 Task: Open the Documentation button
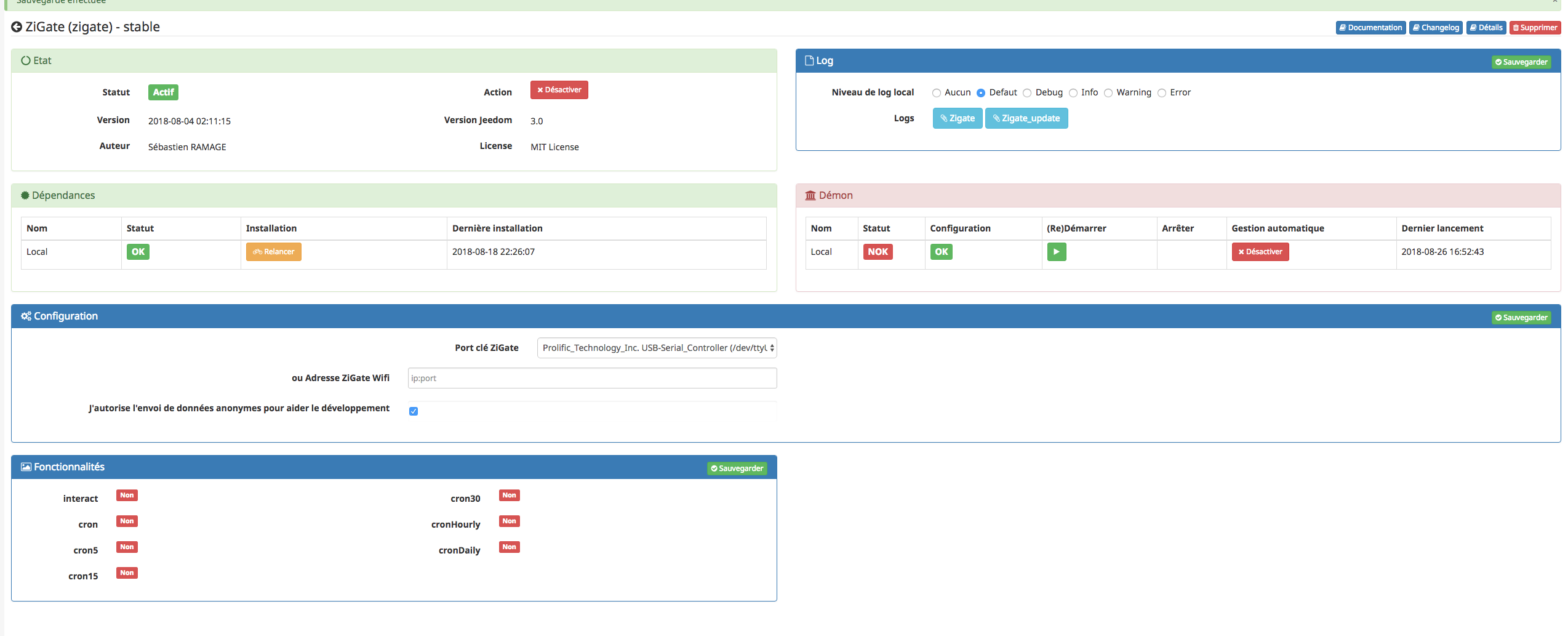coord(1370,28)
